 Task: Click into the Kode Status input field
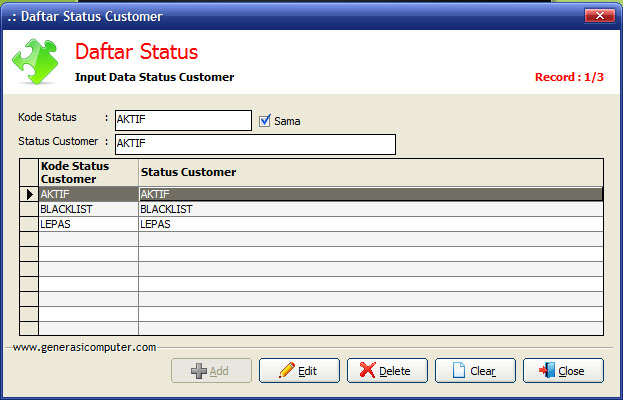point(183,121)
